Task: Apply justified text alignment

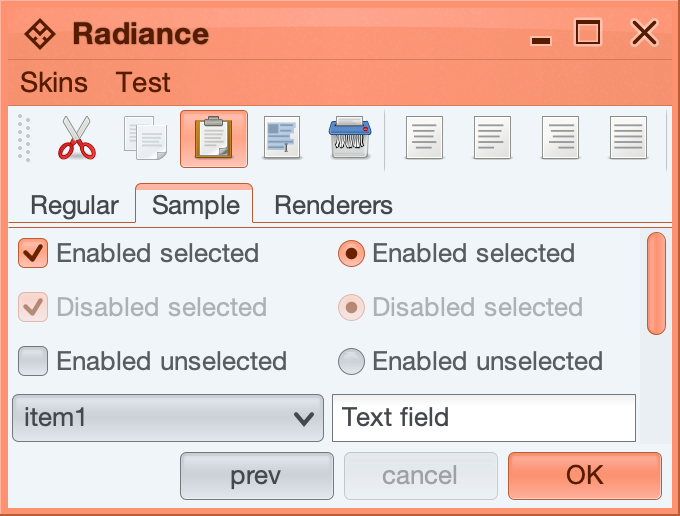Action: click(x=629, y=138)
